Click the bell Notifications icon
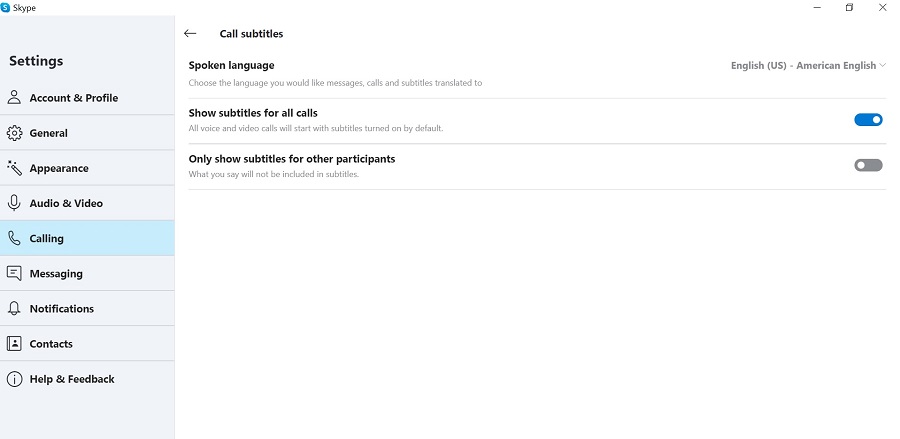The height and width of the screenshot is (439, 900). (x=14, y=308)
